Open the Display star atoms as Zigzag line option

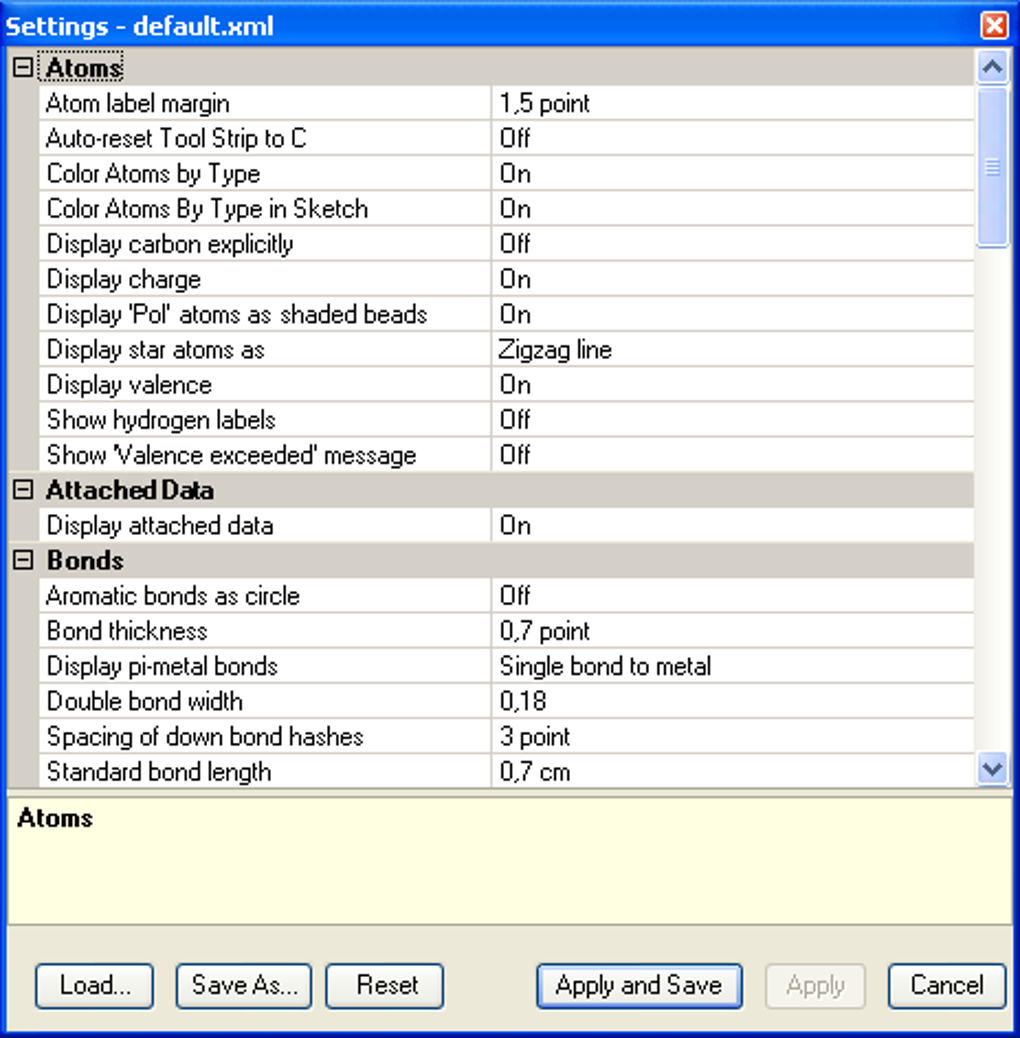(x=733, y=350)
